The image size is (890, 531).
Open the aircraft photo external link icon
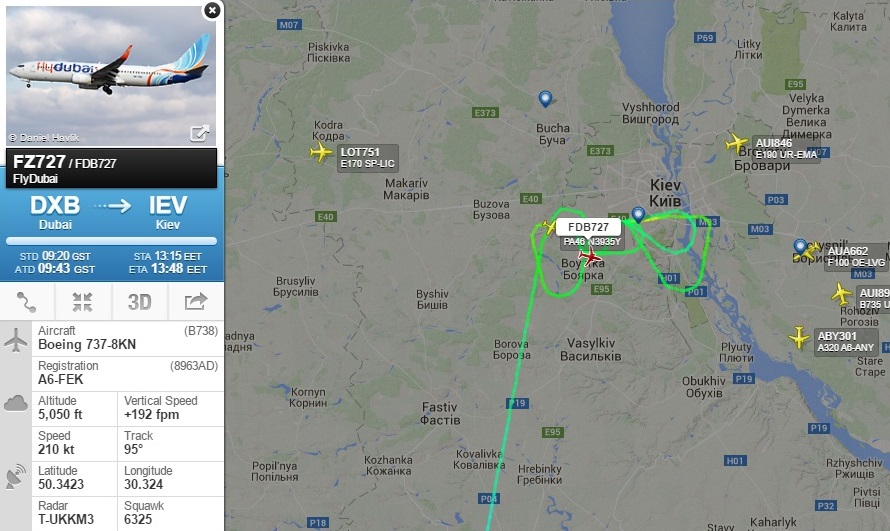(x=199, y=133)
